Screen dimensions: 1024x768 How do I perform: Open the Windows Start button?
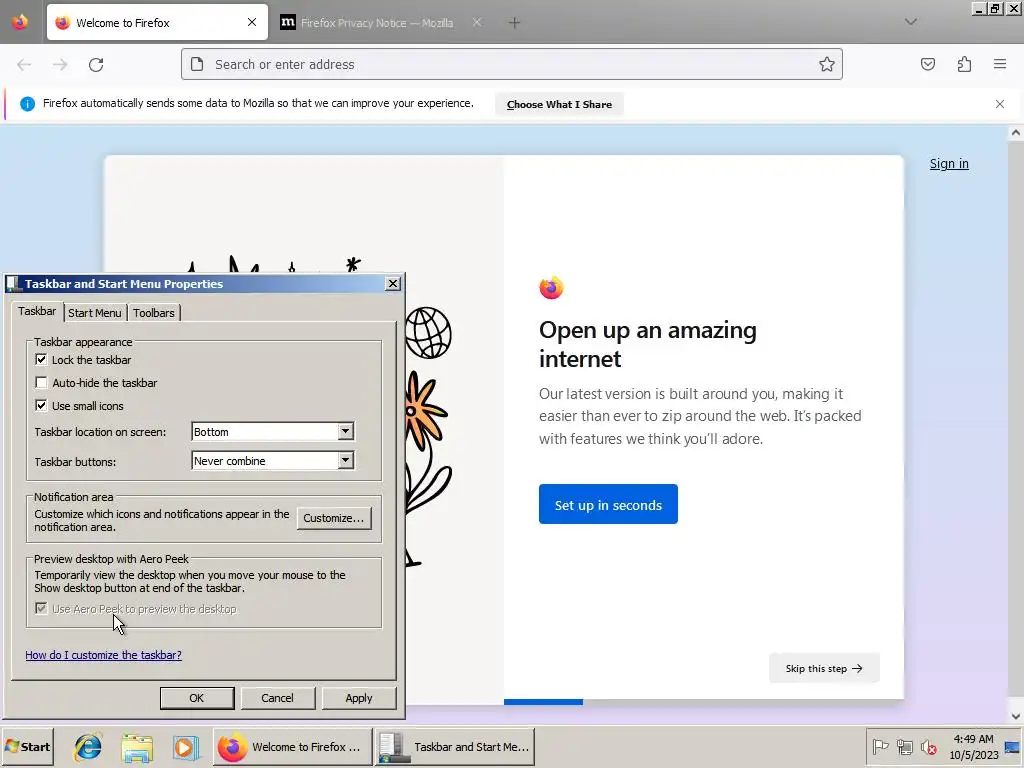point(27,747)
